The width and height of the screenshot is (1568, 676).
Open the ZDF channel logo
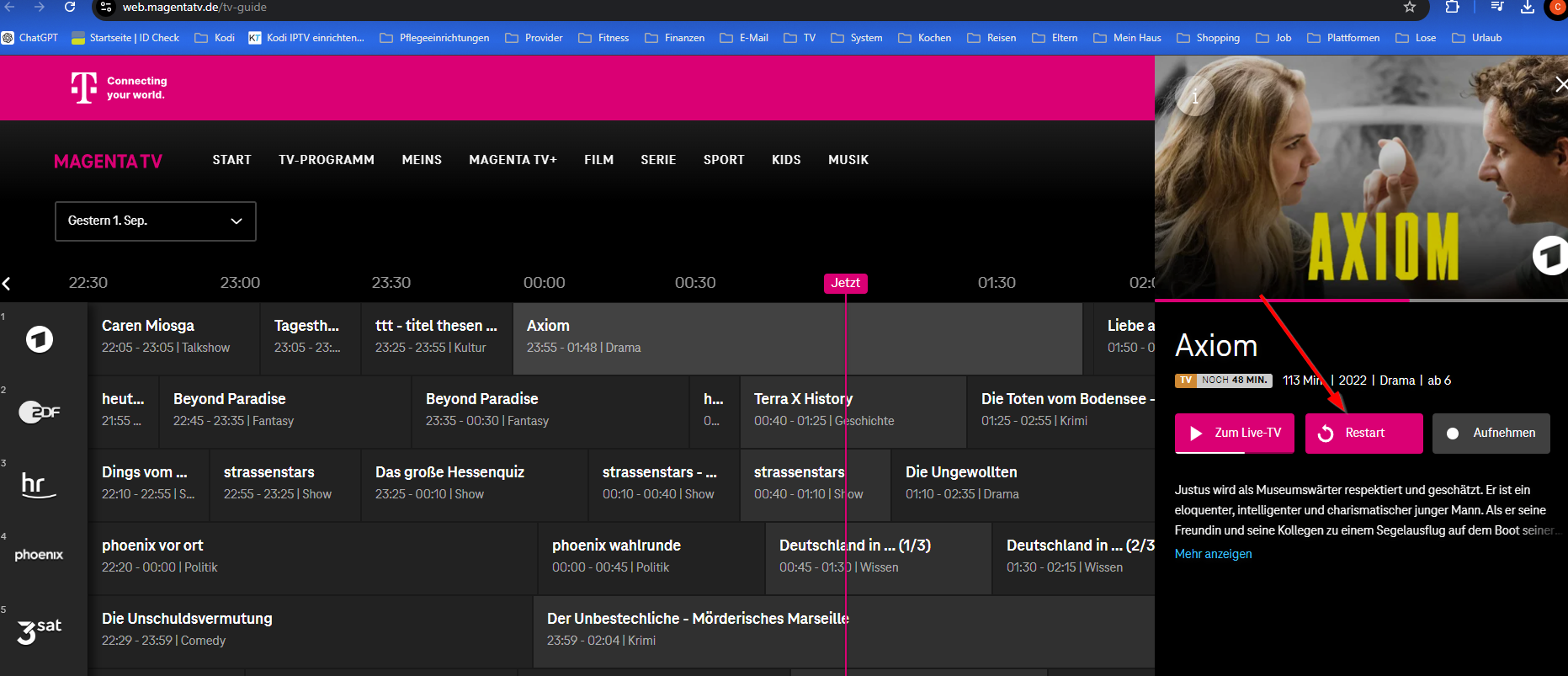tap(40, 412)
